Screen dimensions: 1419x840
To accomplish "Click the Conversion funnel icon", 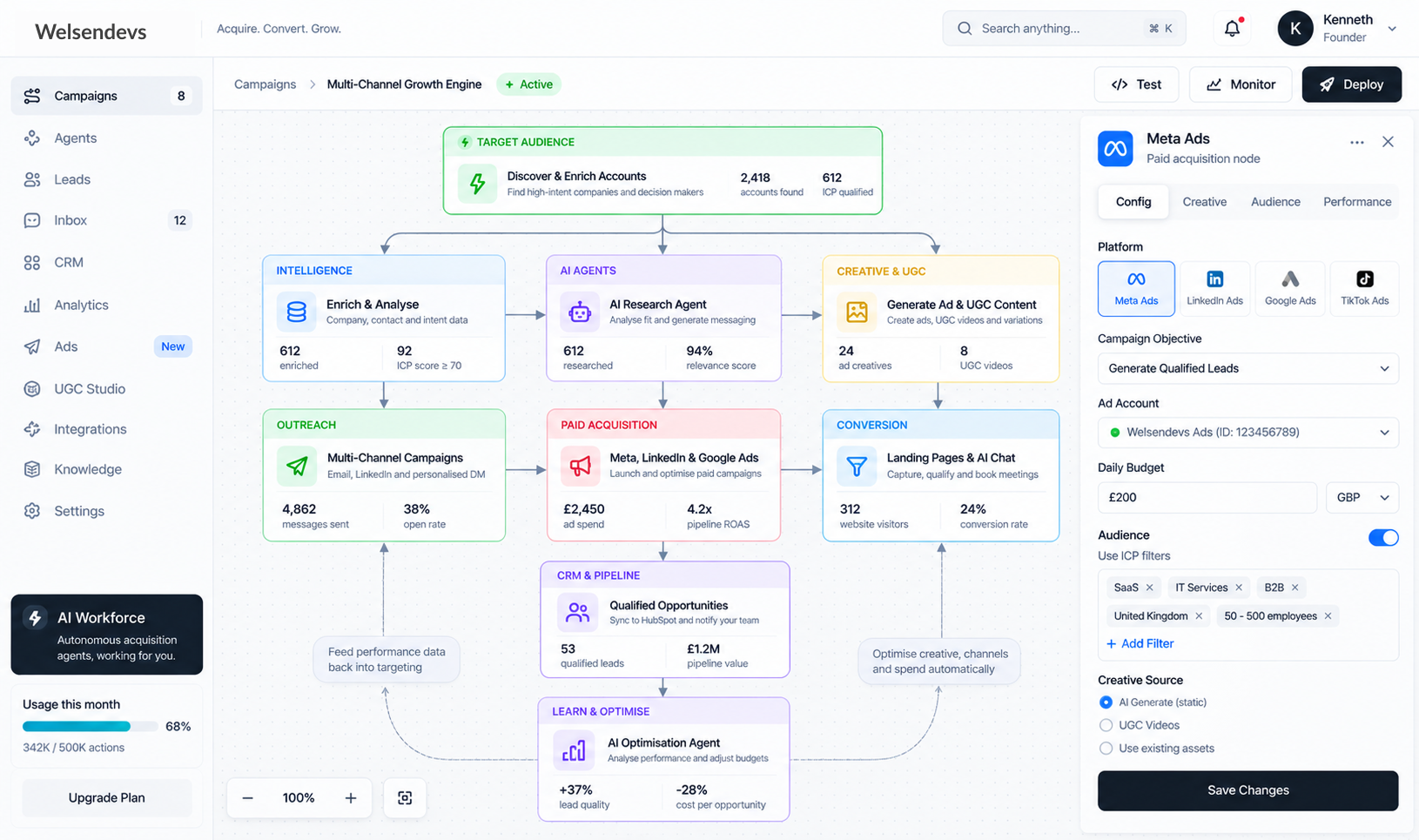I will pyautogui.click(x=857, y=466).
